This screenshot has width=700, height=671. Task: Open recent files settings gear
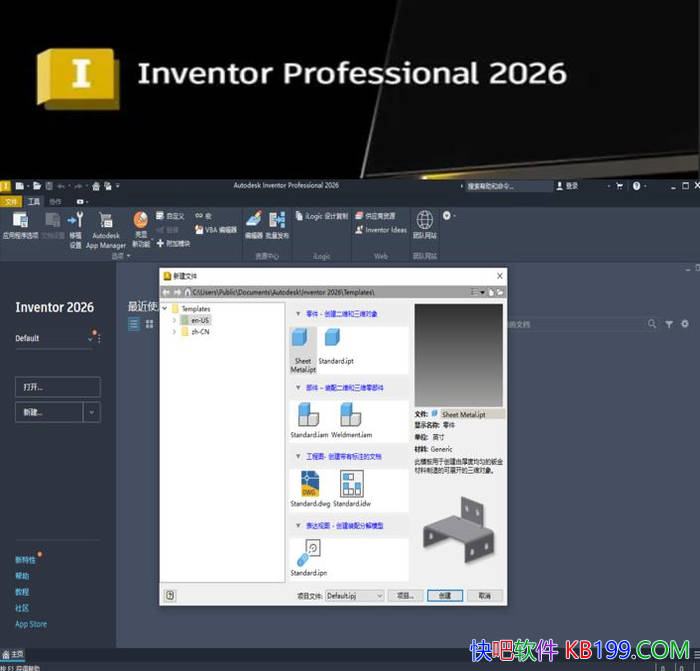coord(685,324)
